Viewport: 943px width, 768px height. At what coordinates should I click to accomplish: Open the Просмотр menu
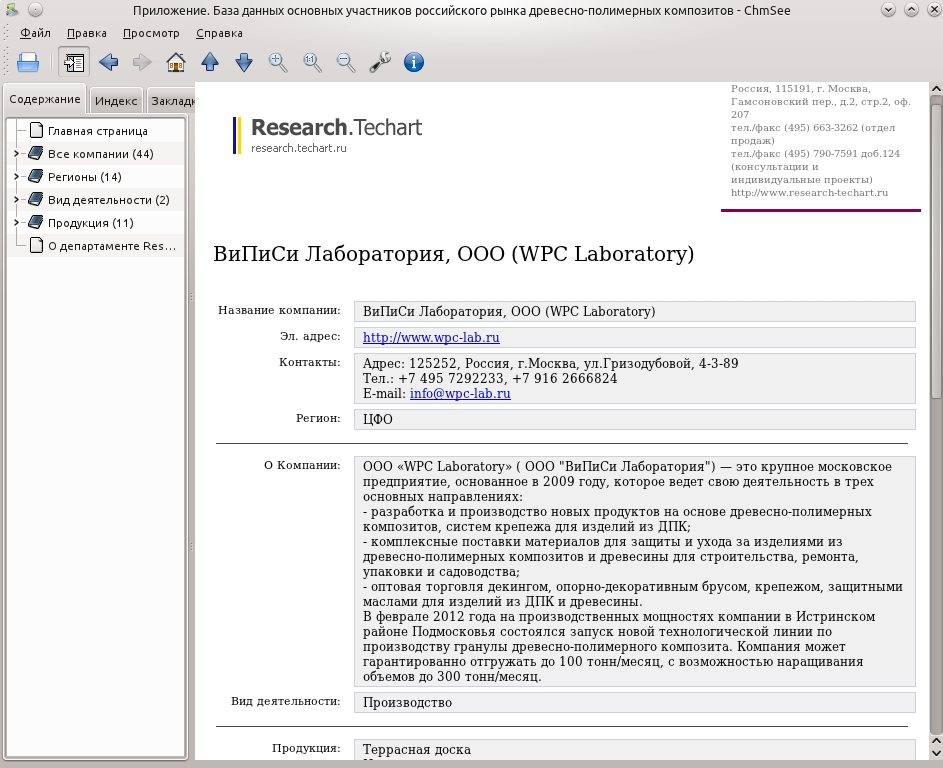(x=151, y=33)
